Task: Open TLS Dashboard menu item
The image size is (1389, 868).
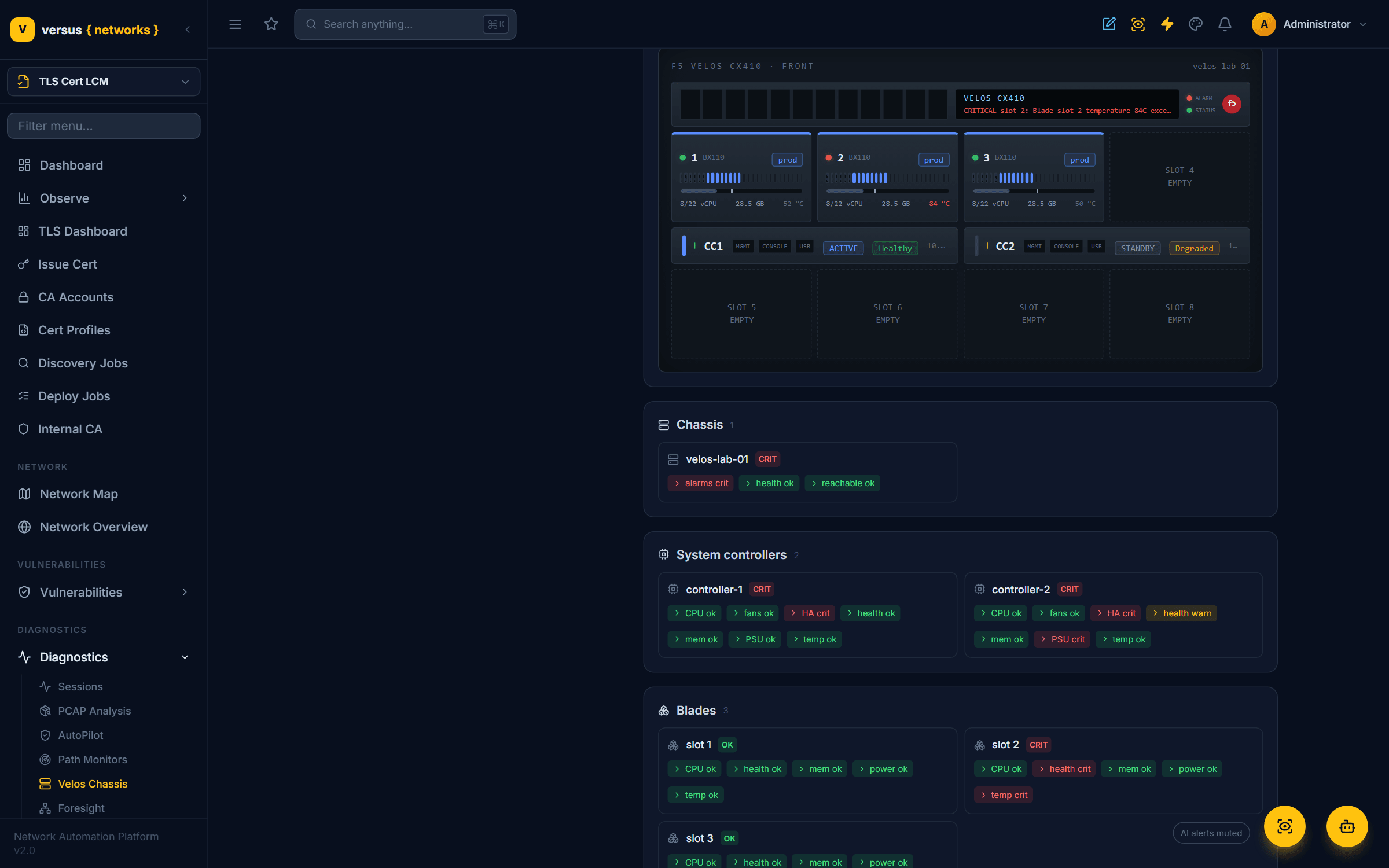Action: 104,231
